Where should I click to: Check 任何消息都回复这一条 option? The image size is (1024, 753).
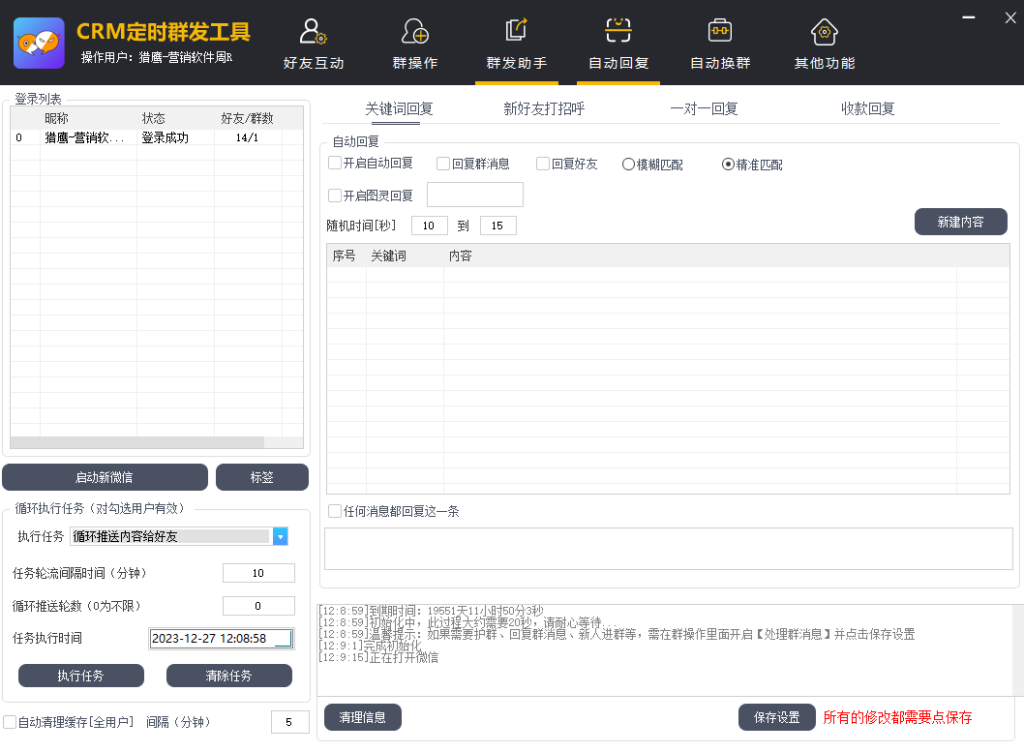coord(335,511)
